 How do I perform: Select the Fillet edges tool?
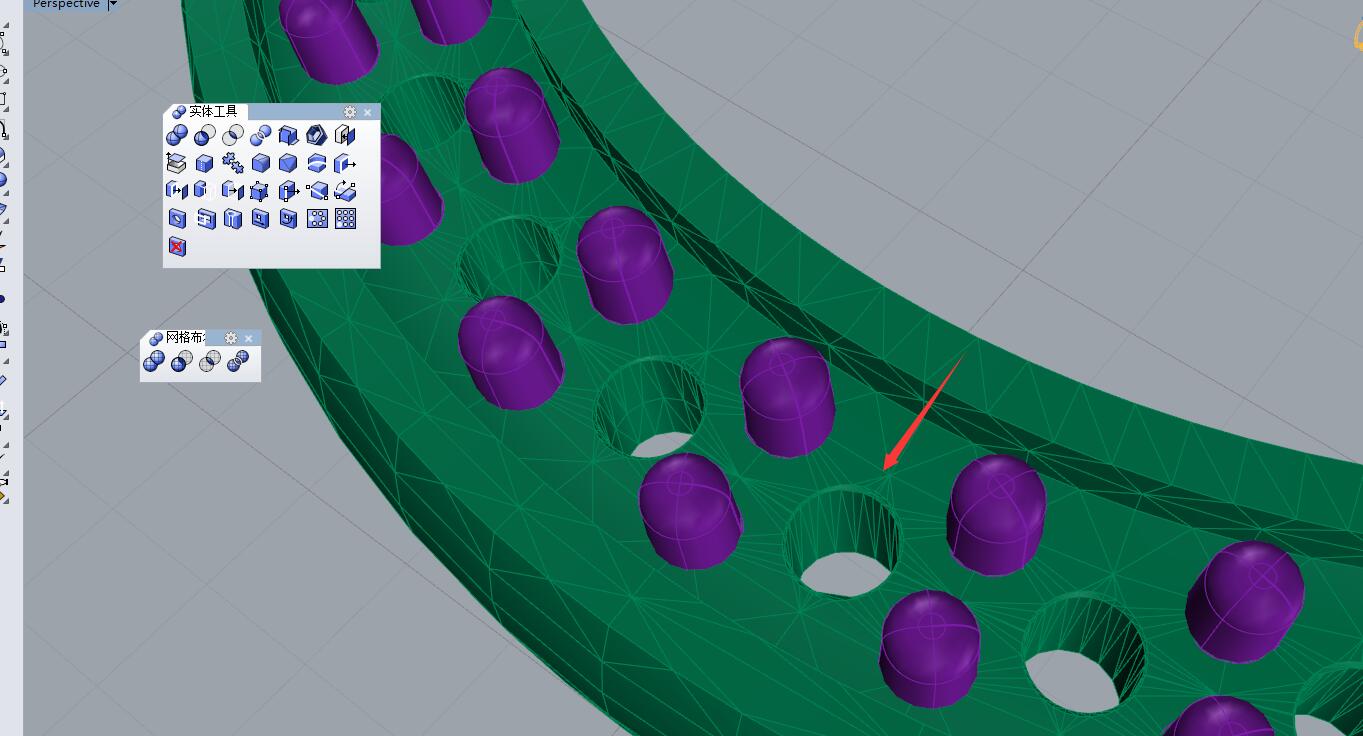(261, 163)
